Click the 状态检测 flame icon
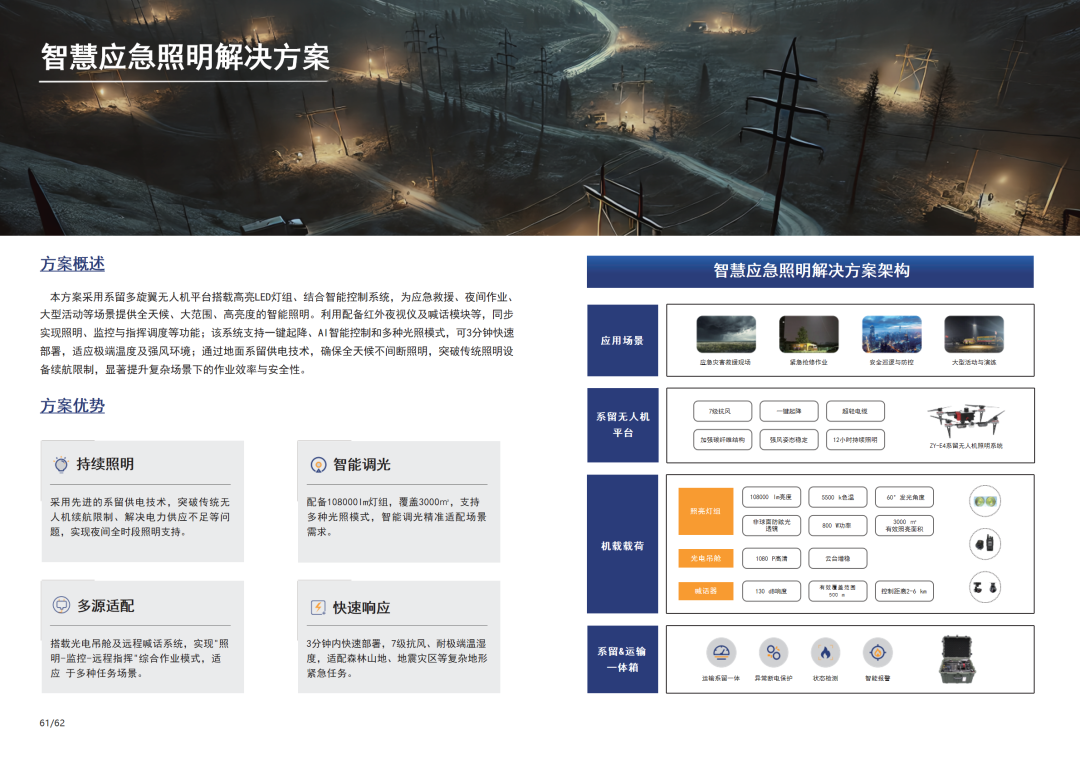 click(825, 653)
